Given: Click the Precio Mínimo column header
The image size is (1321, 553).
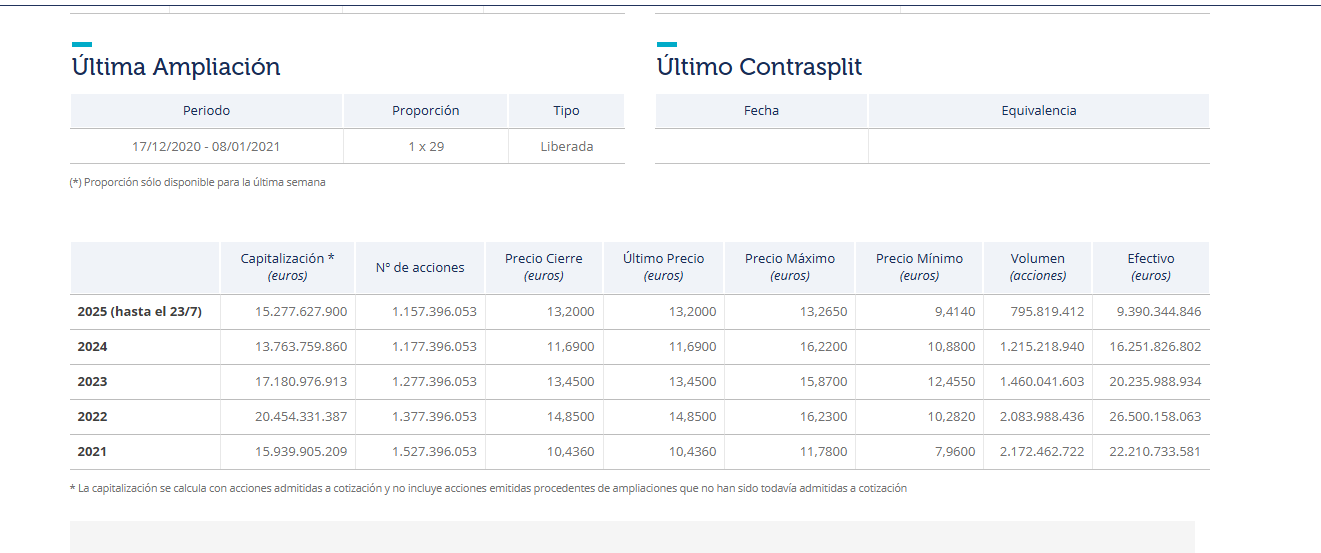Looking at the screenshot, I should coord(919,267).
